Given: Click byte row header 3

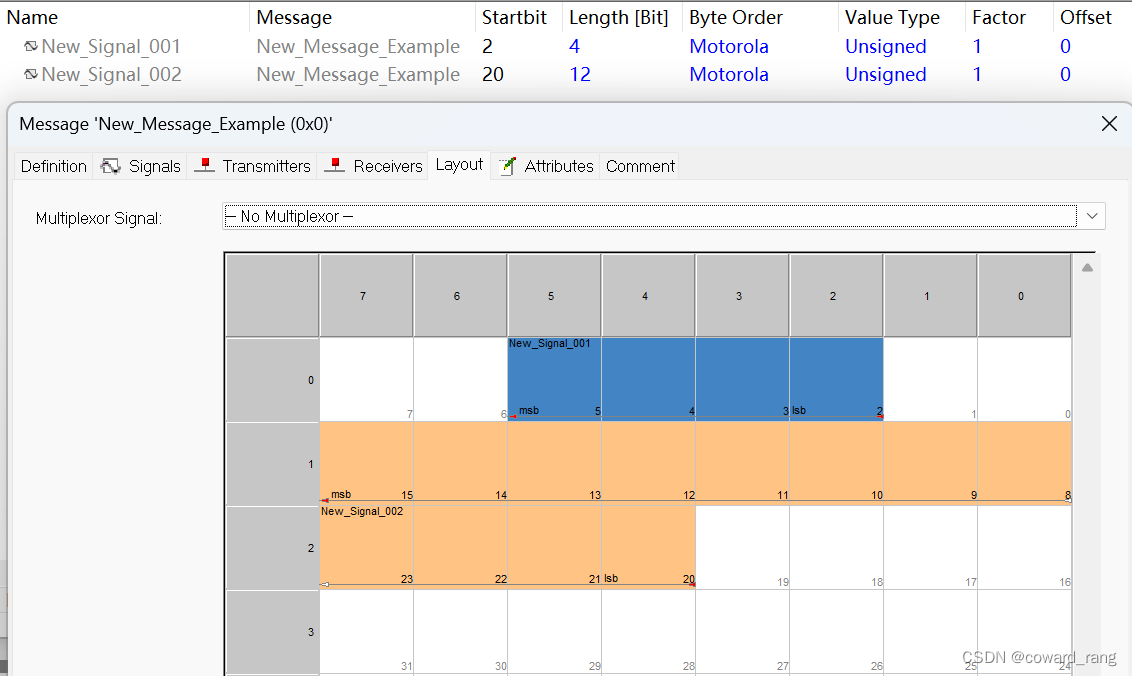Looking at the screenshot, I should click(273, 632).
